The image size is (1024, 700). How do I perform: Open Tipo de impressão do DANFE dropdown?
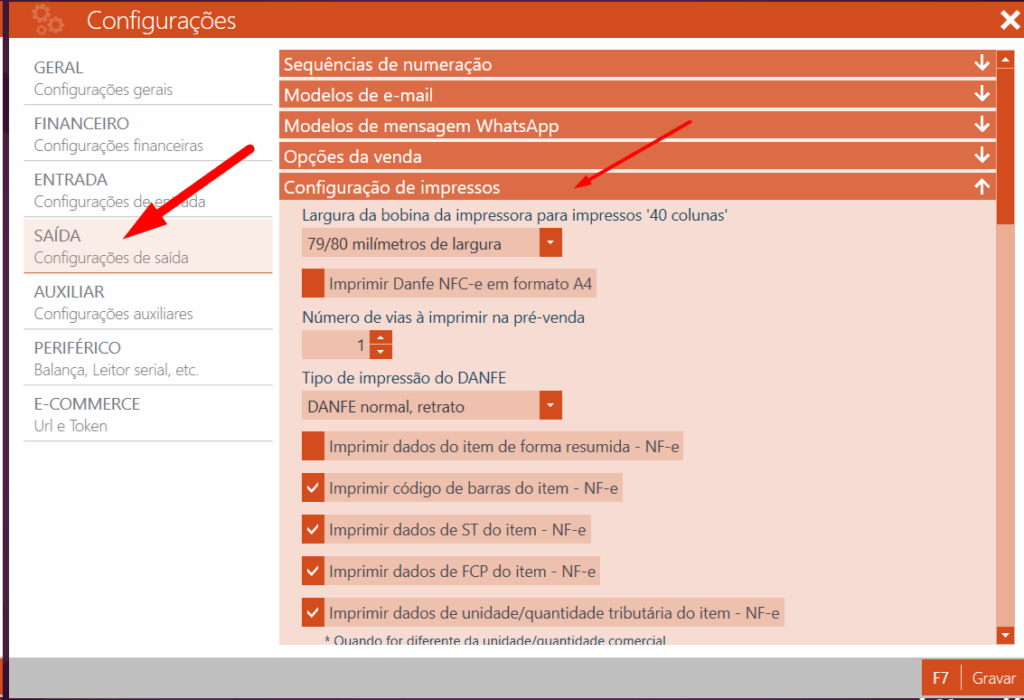tap(550, 406)
